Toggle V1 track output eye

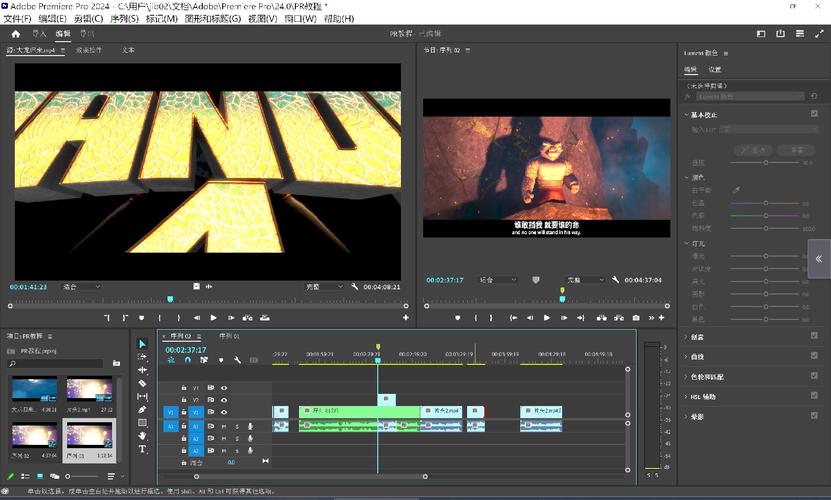[x=224, y=412]
